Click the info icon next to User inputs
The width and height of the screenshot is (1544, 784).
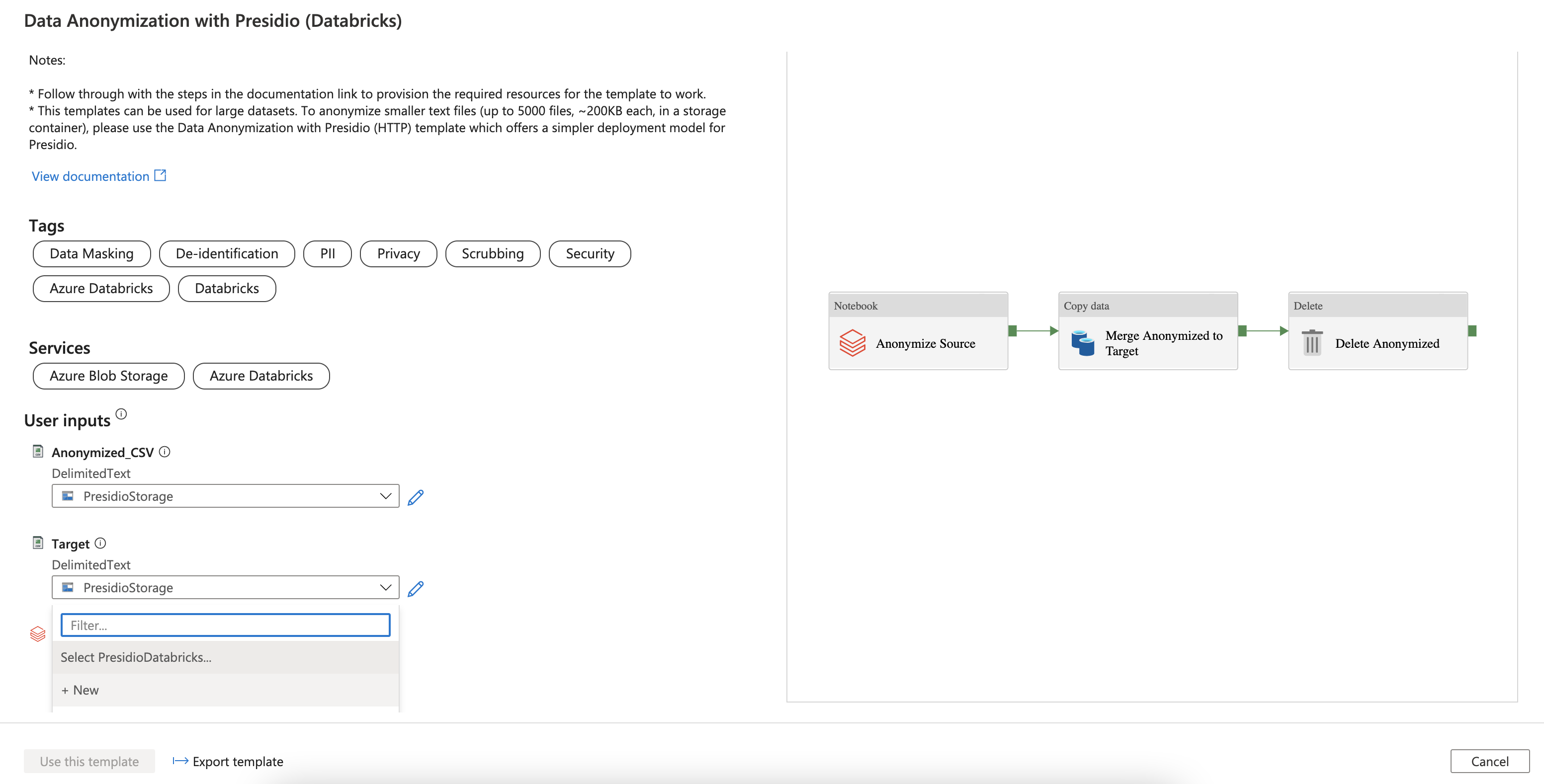[121, 414]
